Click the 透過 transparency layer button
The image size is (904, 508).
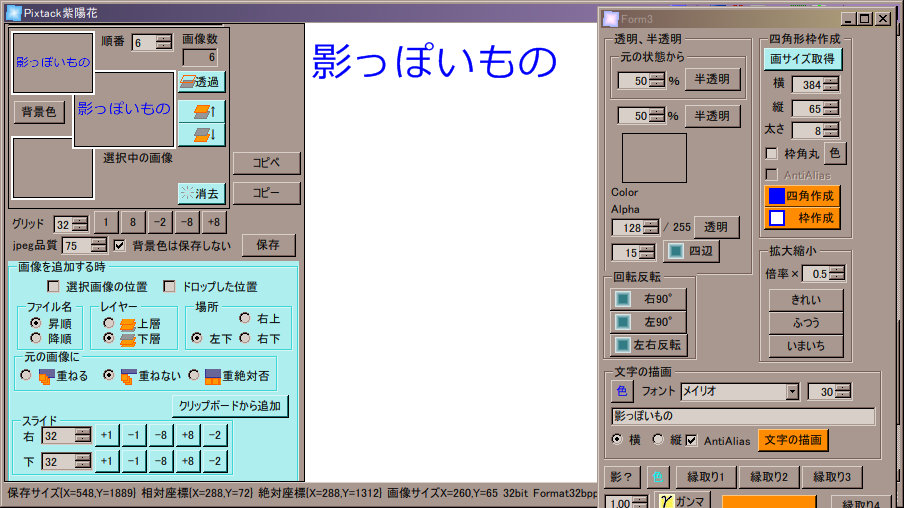pyautogui.click(x=201, y=82)
